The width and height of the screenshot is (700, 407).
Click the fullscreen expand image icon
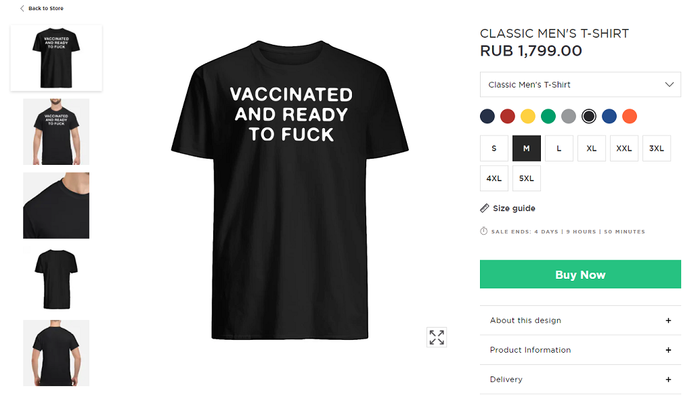[x=436, y=337]
